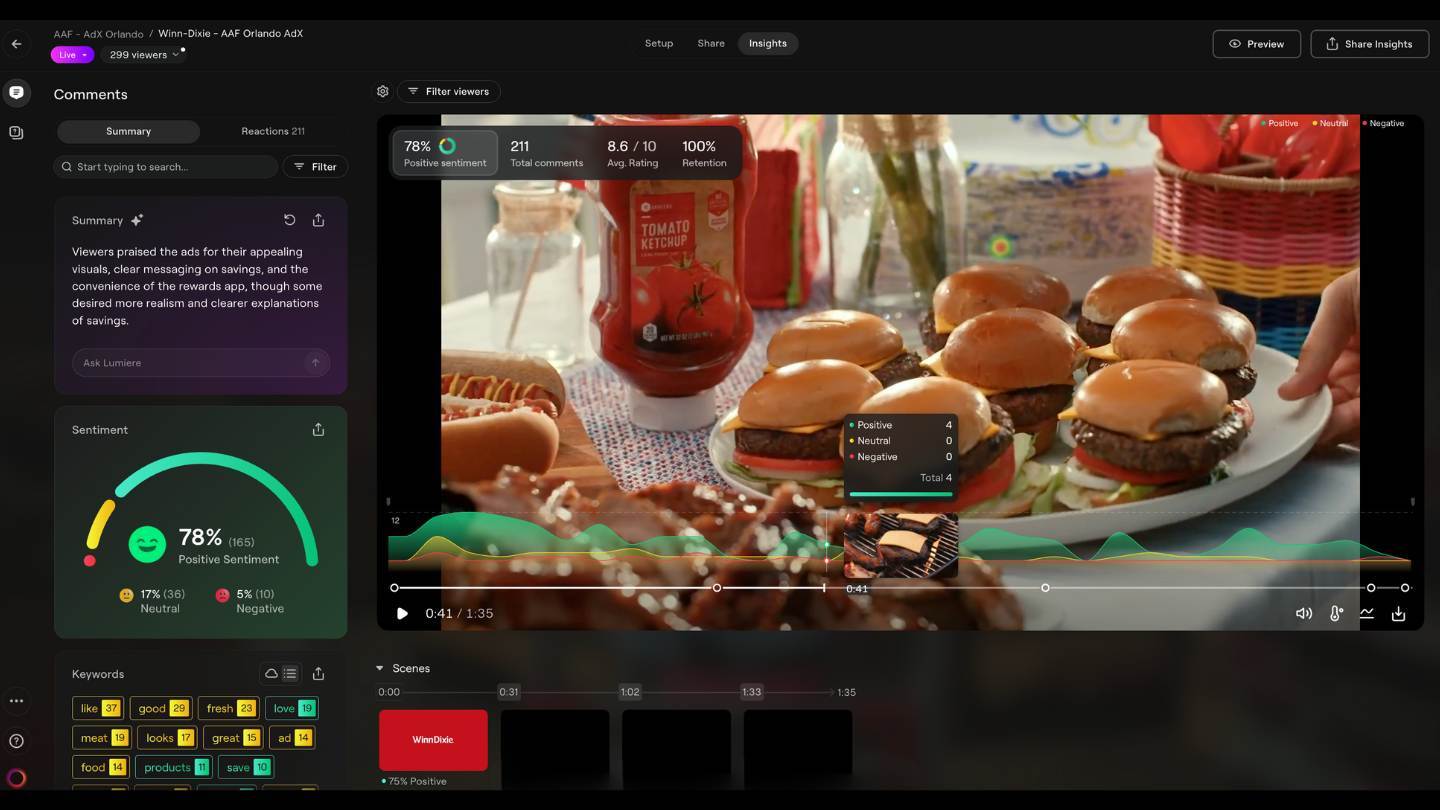Mute the video audio
1440x810 pixels.
[x=1304, y=613]
